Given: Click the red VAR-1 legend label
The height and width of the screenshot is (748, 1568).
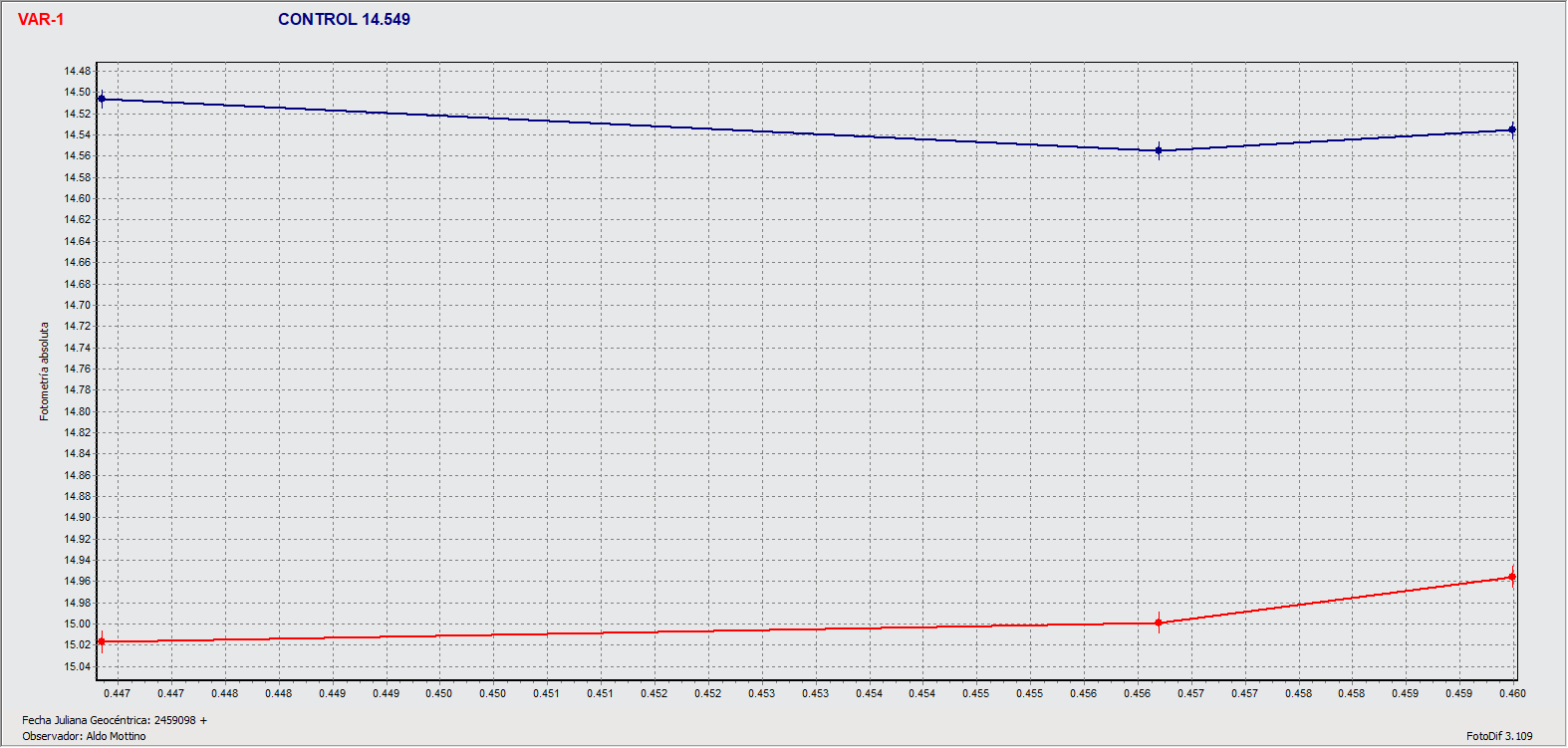Looking at the screenshot, I should 41,20.
